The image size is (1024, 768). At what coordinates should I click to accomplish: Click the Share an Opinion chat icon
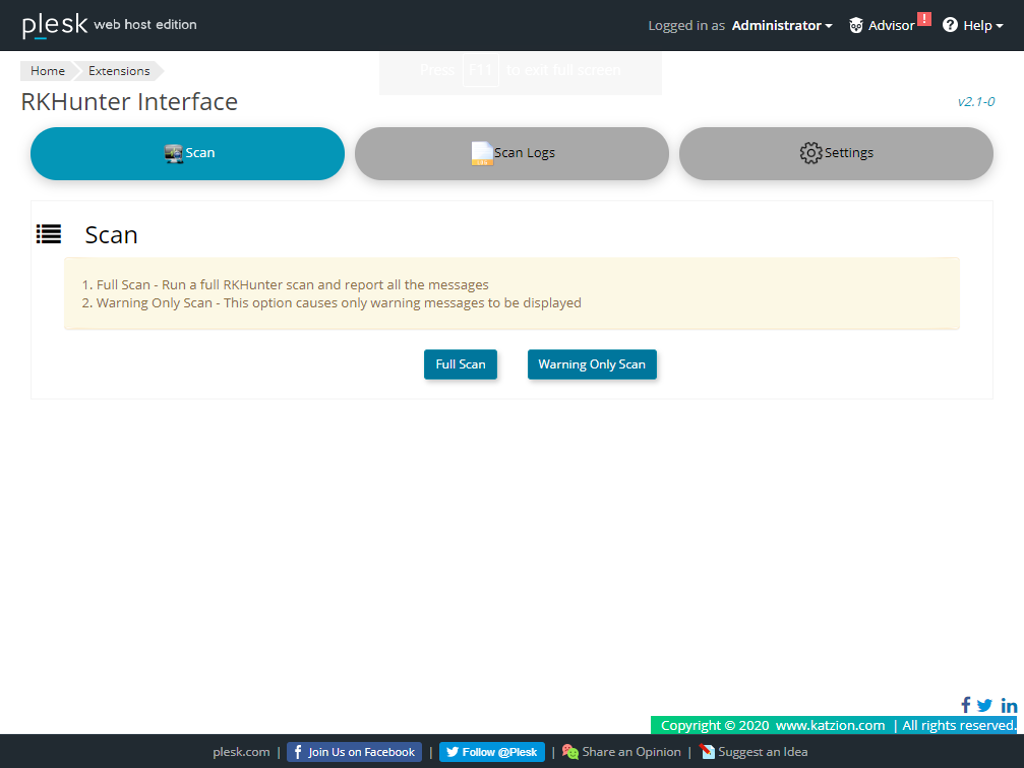tap(570, 752)
